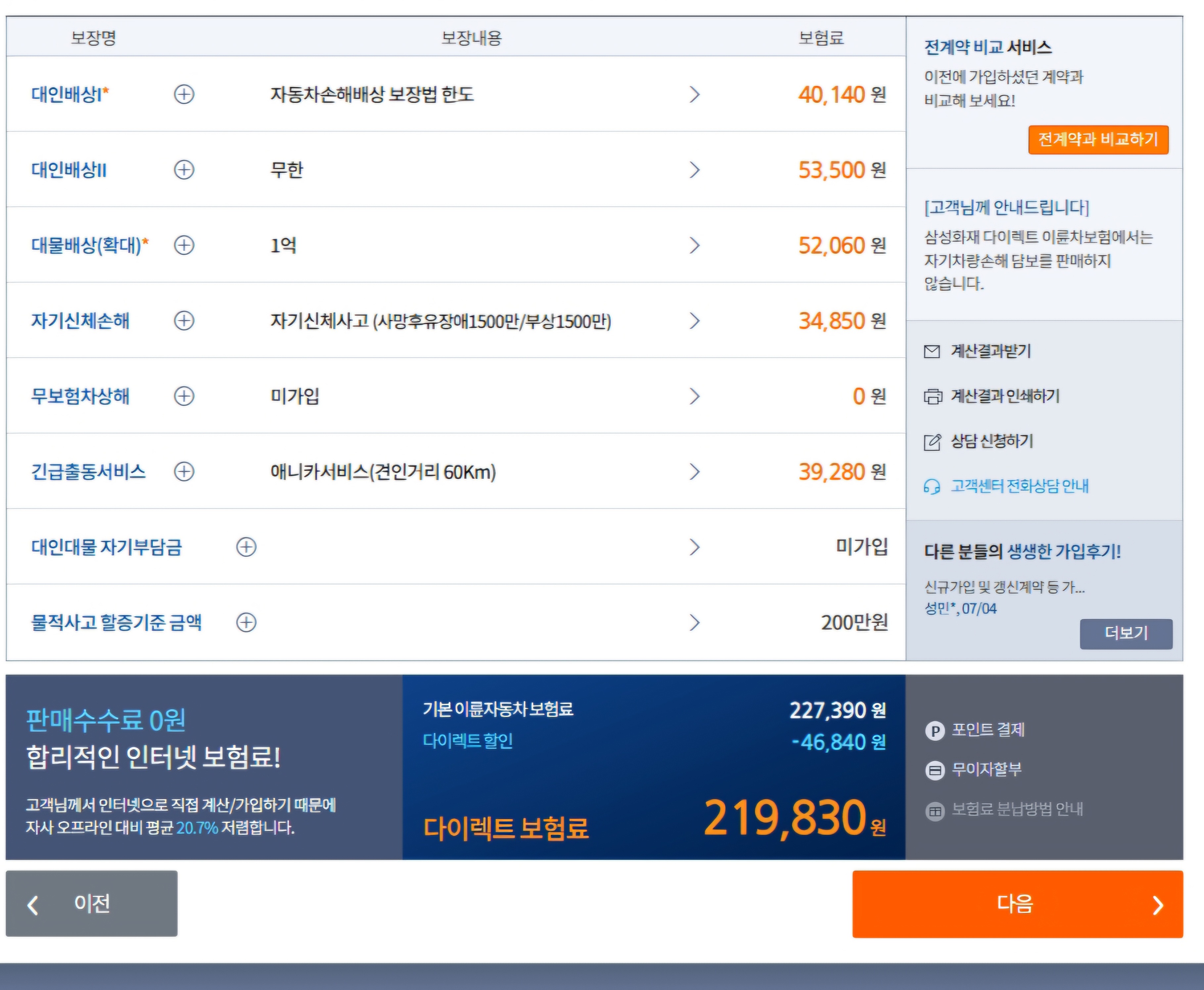Click the plus icon beside 물적사고 할증기준 금액

click(246, 622)
